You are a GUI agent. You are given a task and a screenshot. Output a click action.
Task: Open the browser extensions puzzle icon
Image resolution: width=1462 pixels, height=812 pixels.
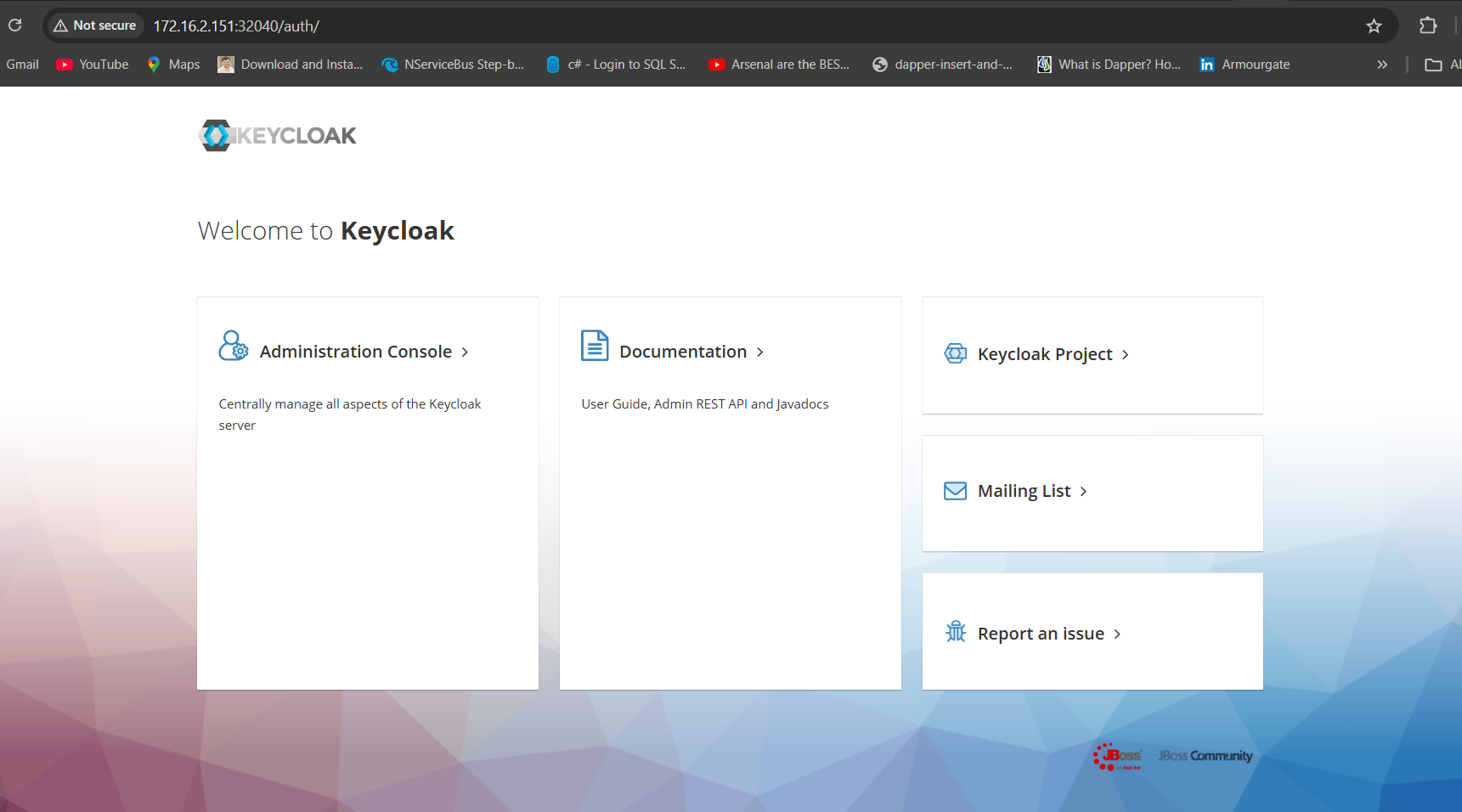1428,25
